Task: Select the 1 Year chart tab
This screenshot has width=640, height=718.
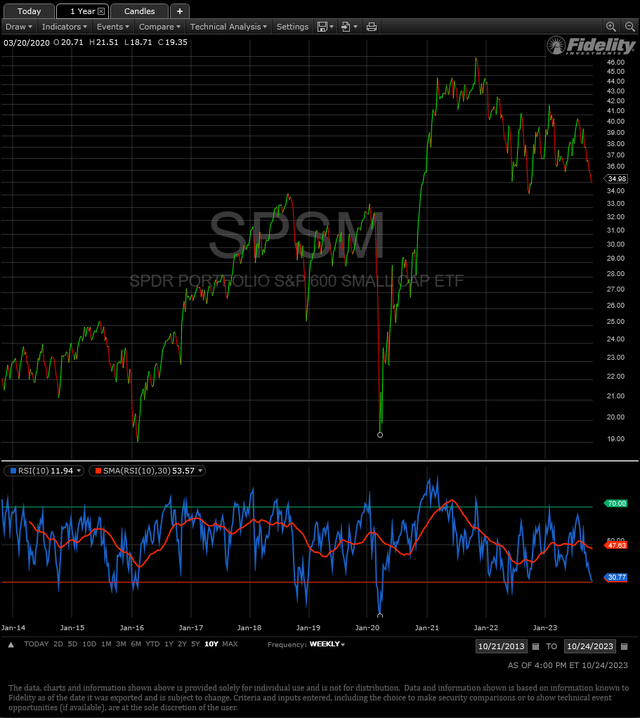Action: [82, 11]
